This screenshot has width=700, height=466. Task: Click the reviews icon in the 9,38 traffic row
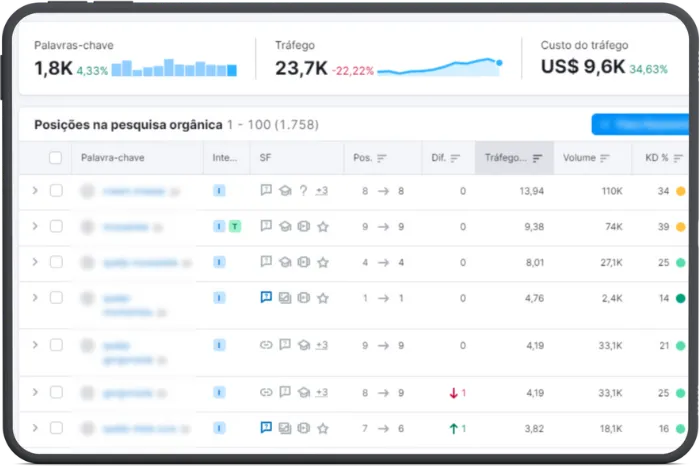266,226
